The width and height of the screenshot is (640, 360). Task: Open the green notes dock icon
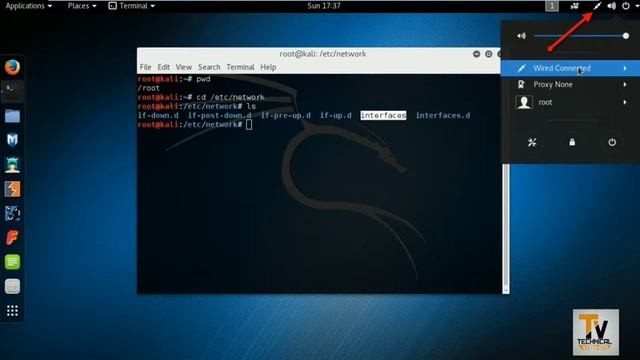[x=12, y=262]
